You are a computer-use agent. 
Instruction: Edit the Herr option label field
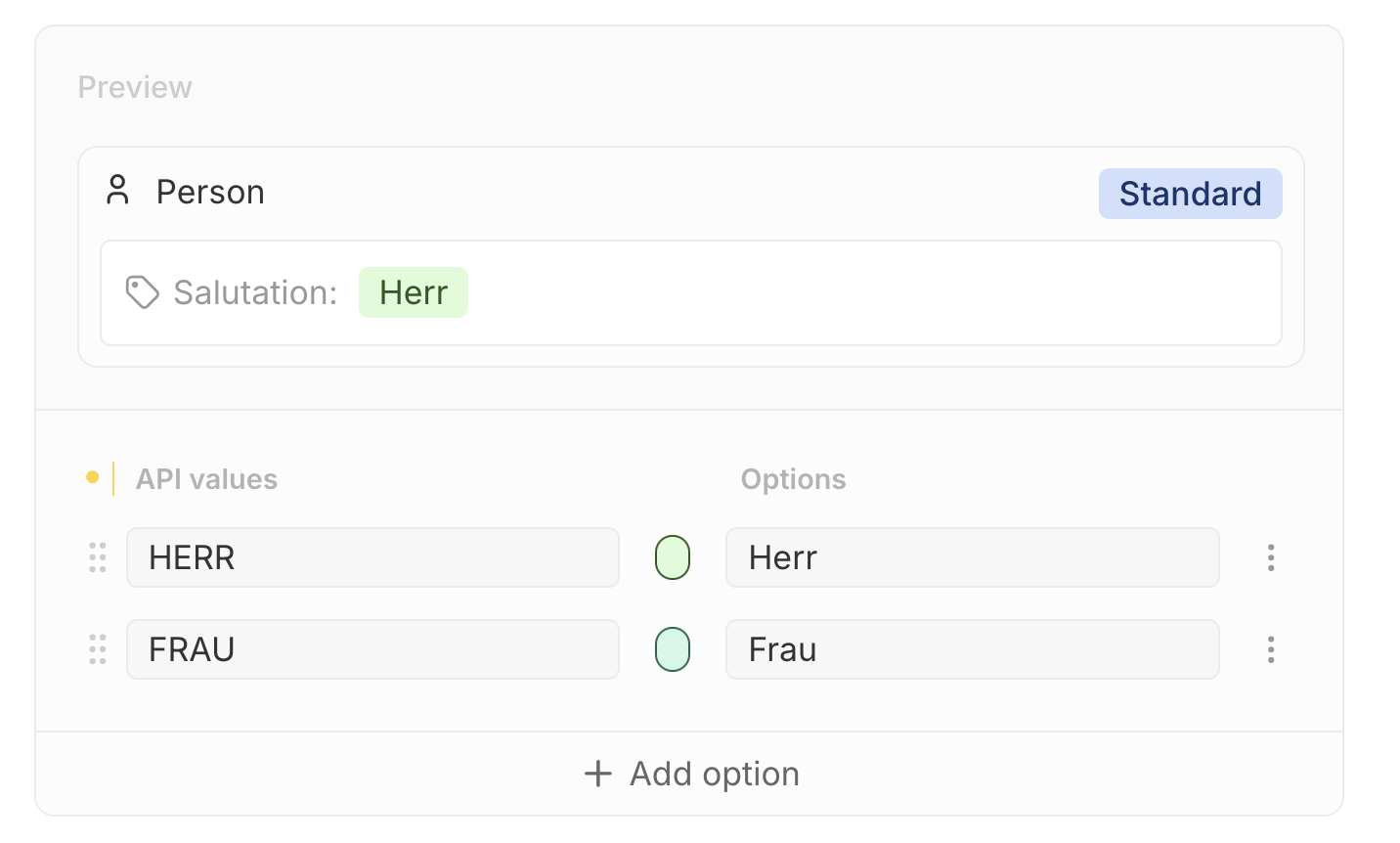pyautogui.click(x=972, y=557)
